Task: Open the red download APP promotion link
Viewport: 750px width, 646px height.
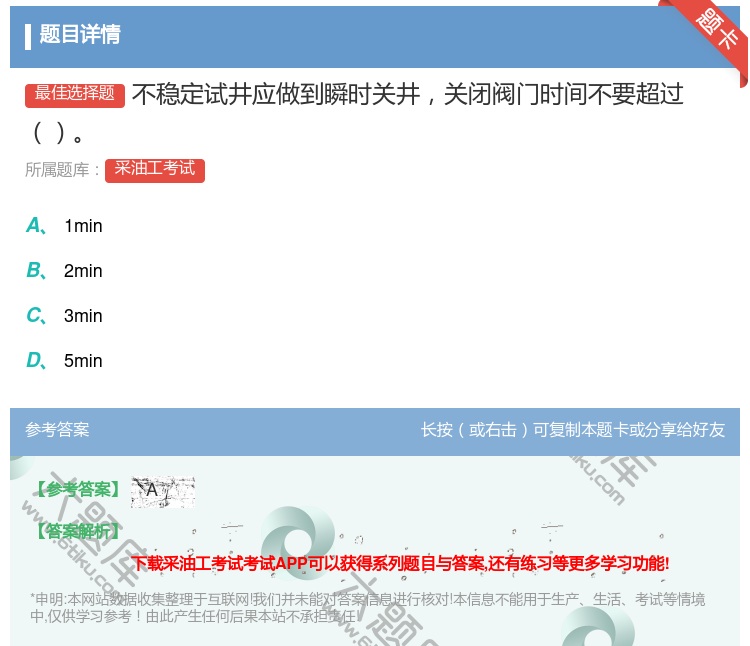Action: (400, 563)
